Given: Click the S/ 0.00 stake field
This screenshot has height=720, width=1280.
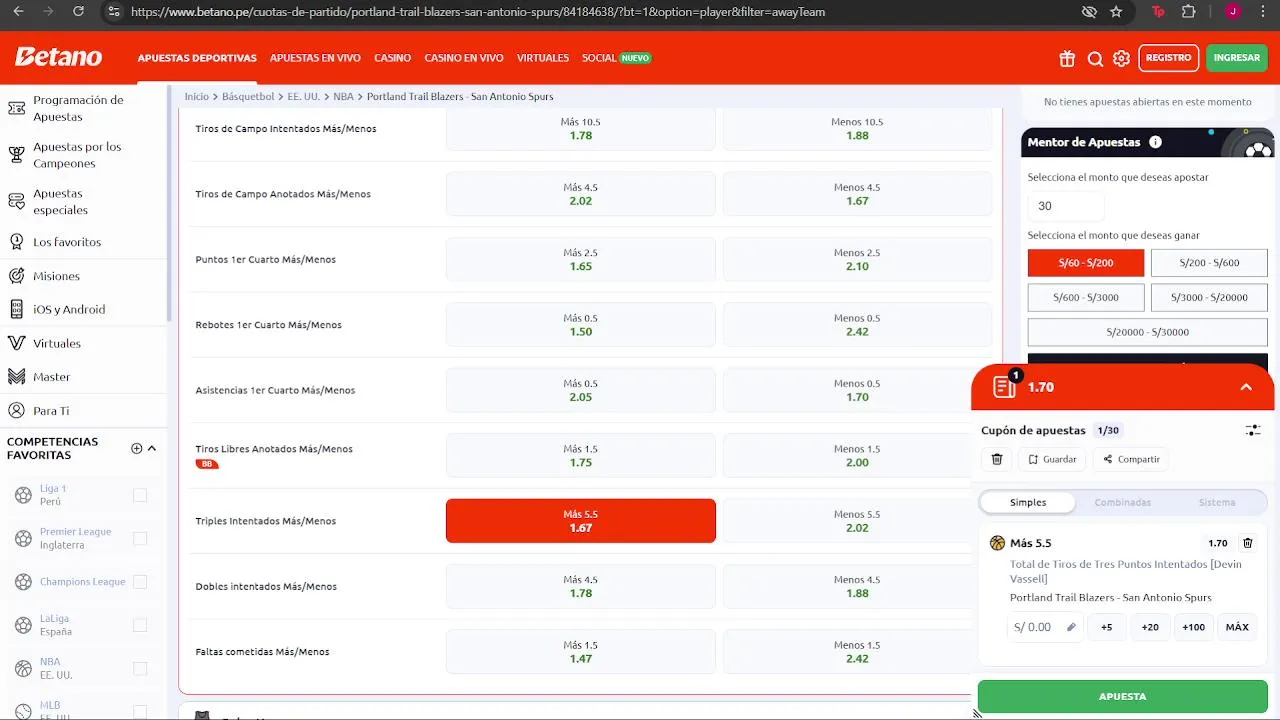Looking at the screenshot, I should (x=1044, y=627).
